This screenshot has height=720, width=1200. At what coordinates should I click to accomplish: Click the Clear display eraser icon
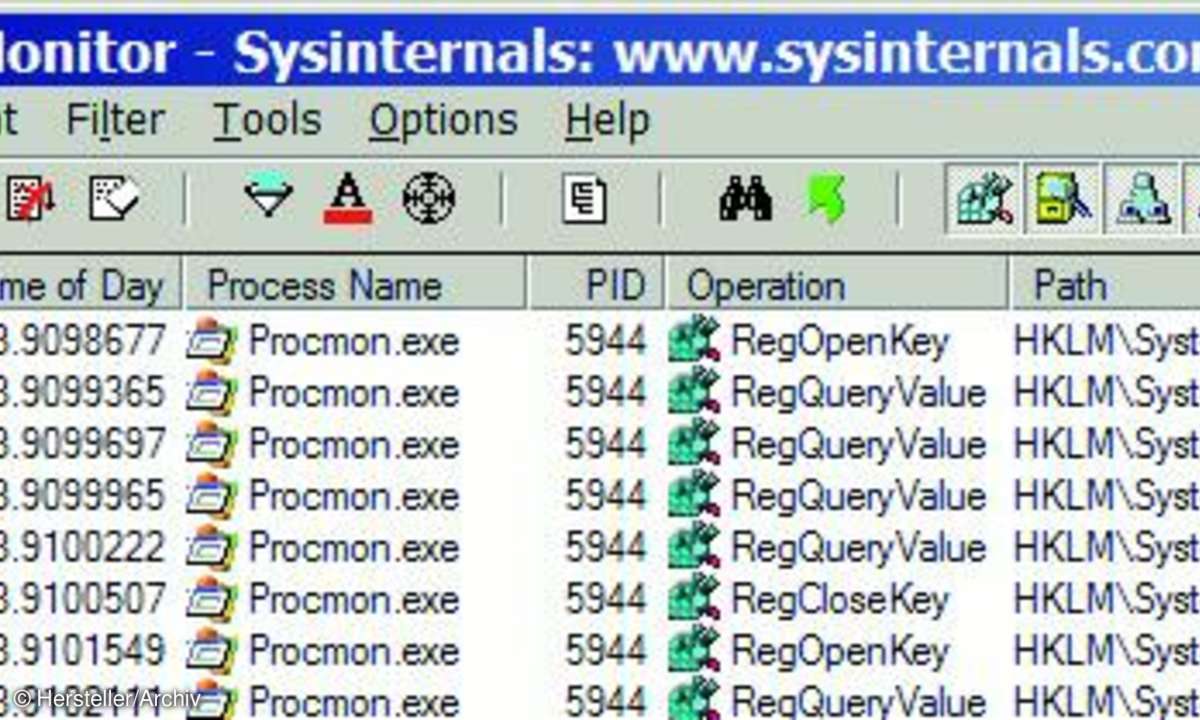tap(114, 198)
